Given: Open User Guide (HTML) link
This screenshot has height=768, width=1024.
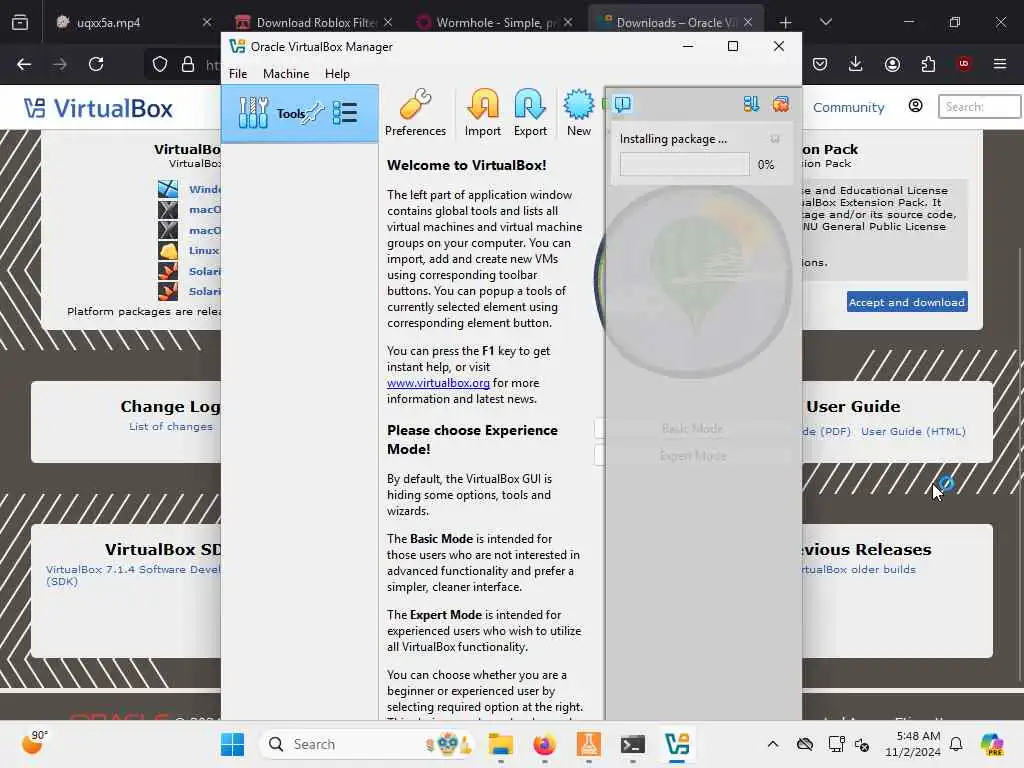Looking at the screenshot, I should click(913, 431).
